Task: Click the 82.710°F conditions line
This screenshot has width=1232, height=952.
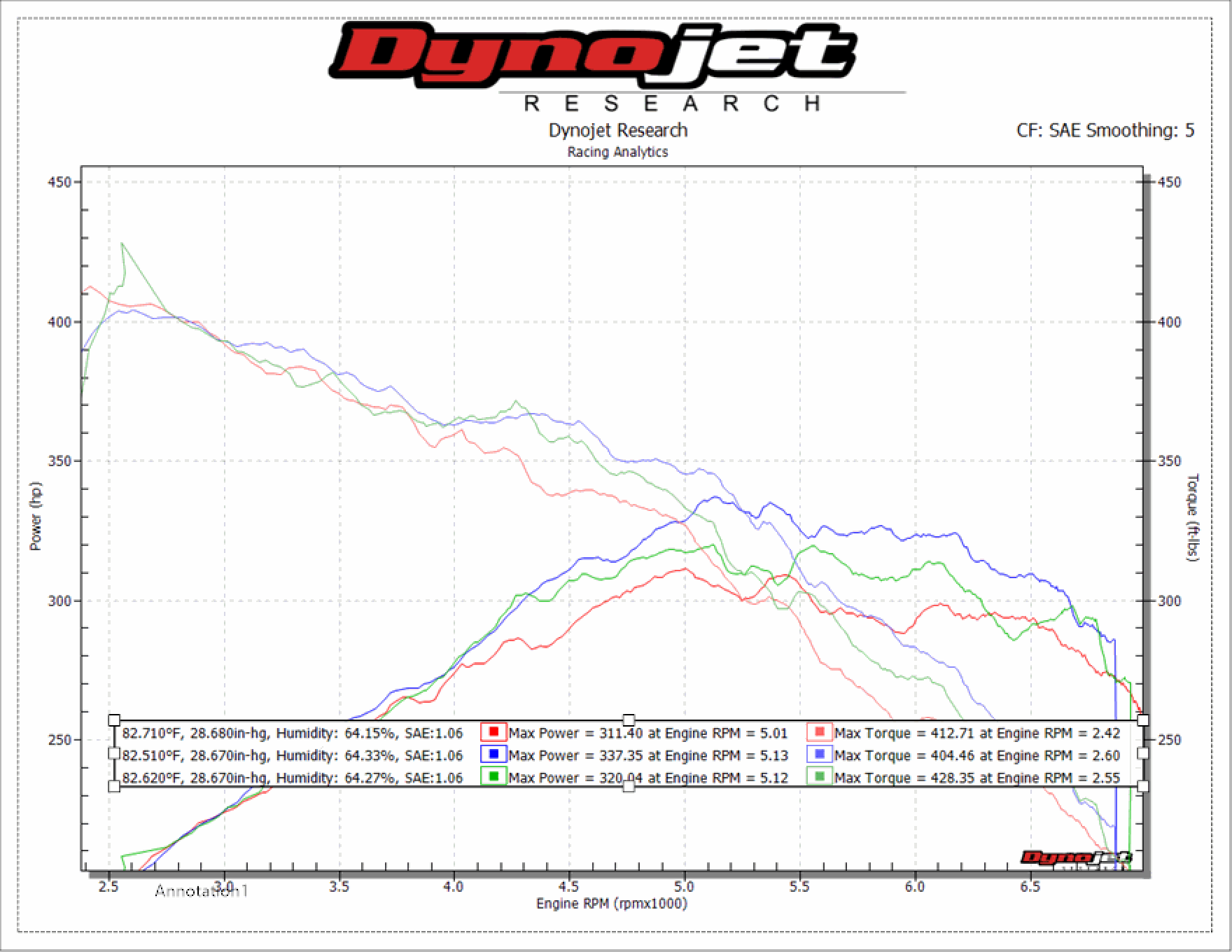Action: (x=293, y=734)
